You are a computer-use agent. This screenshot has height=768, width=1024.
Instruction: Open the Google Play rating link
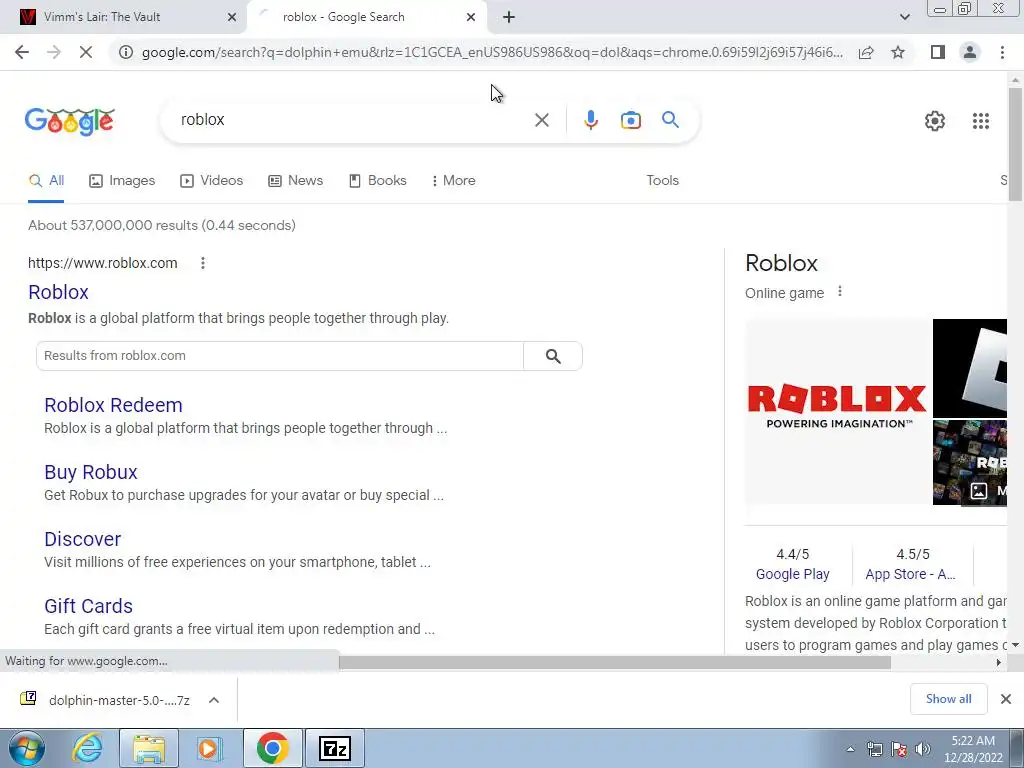tap(792, 574)
